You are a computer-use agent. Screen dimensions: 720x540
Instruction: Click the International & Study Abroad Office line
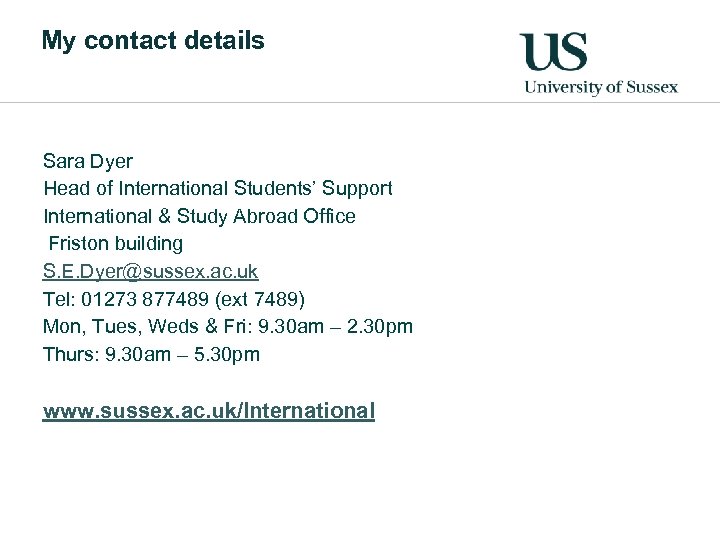pos(199,216)
